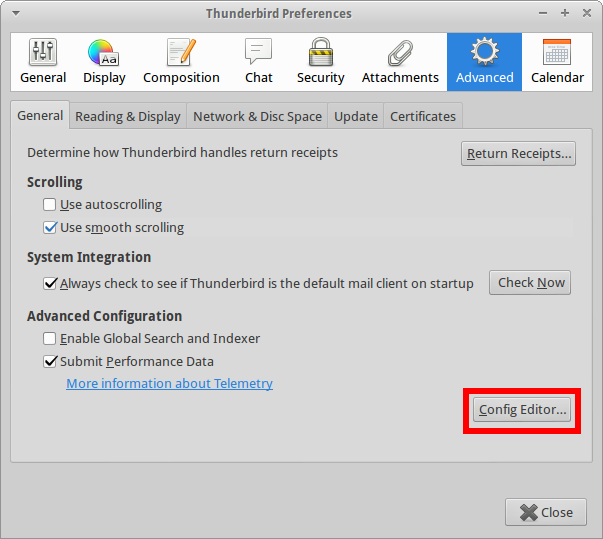Close window using title bar X
This screenshot has width=603, height=539.
click(587, 13)
